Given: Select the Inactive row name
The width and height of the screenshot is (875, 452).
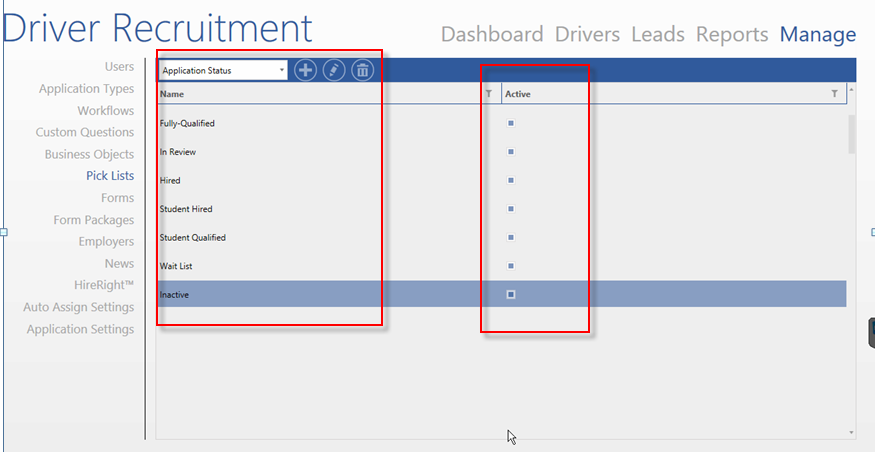Looking at the screenshot, I should (174, 295).
